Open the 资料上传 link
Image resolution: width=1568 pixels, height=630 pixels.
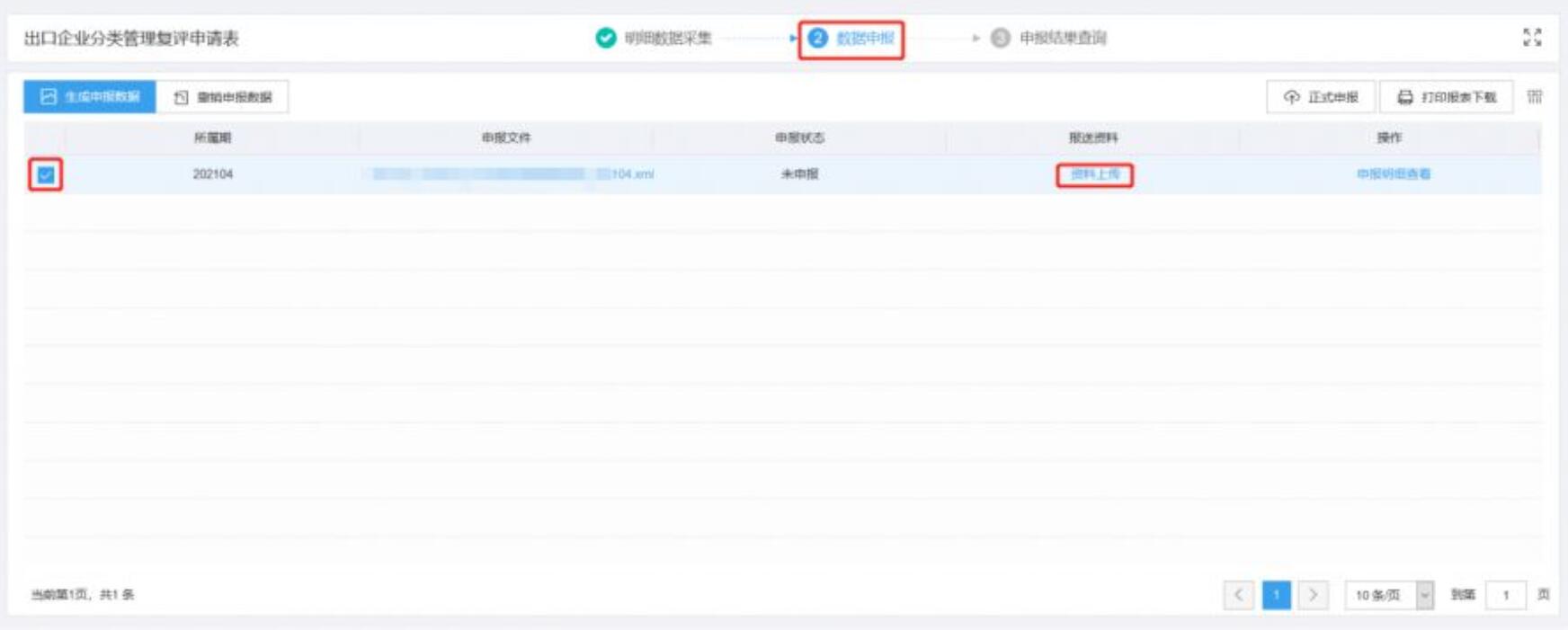[1094, 174]
